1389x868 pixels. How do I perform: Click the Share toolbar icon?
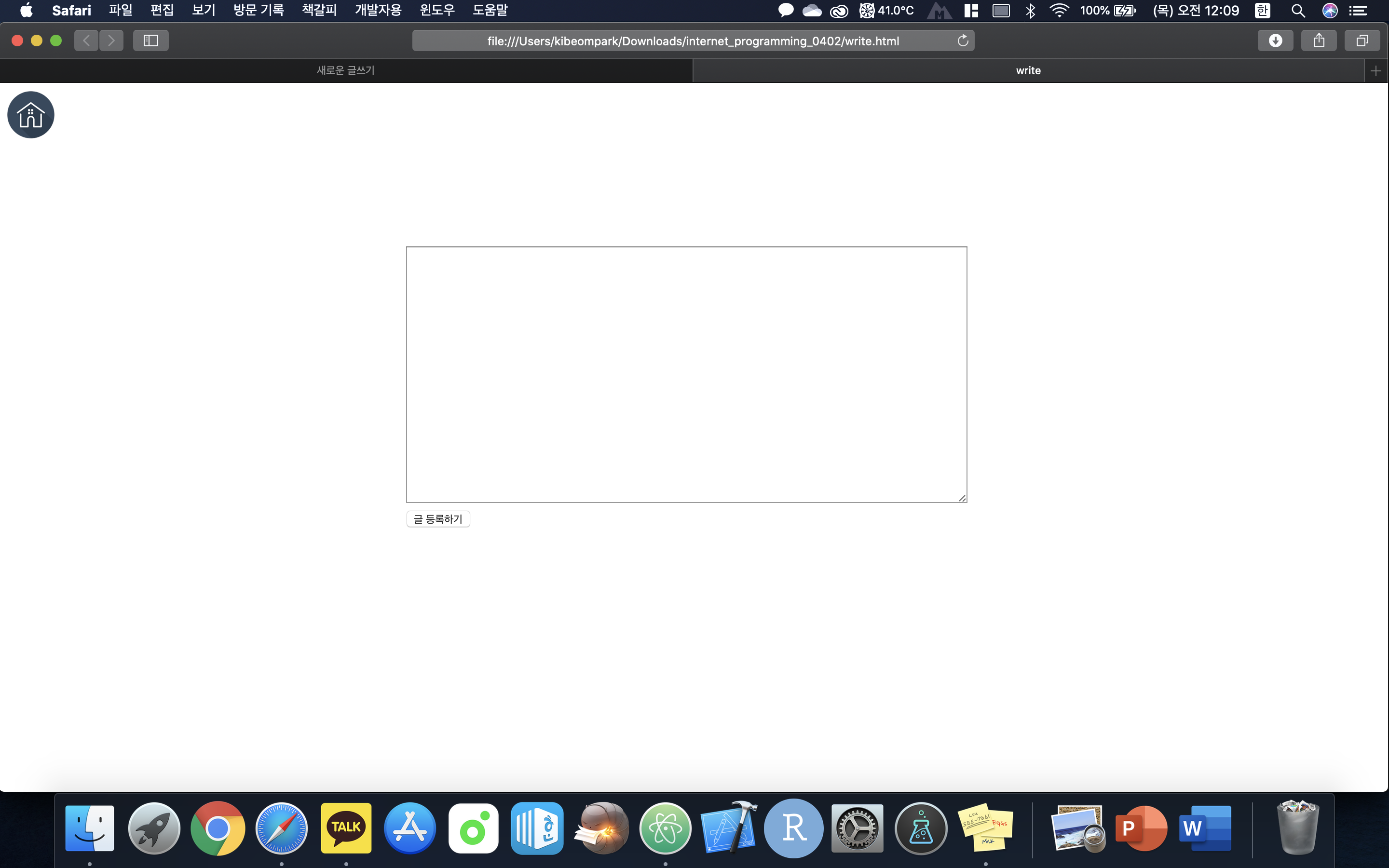coord(1319,41)
